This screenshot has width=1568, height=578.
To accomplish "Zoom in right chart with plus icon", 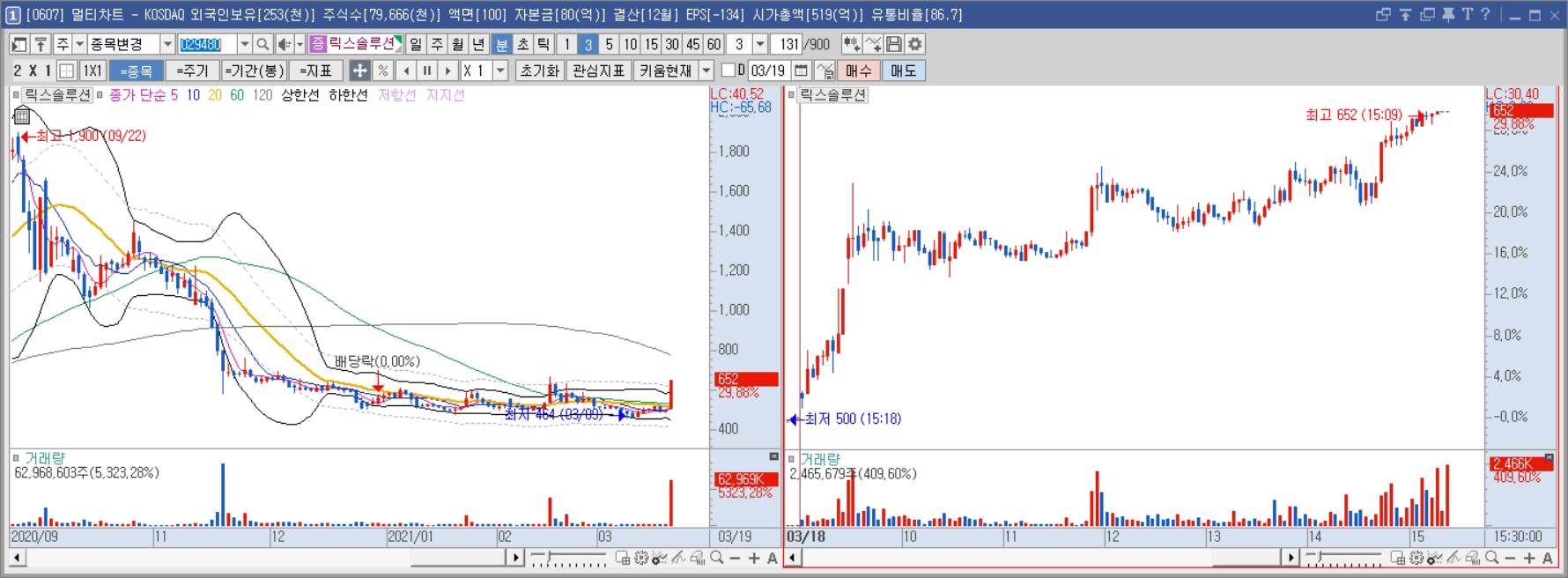I will [x=1529, y=558].
